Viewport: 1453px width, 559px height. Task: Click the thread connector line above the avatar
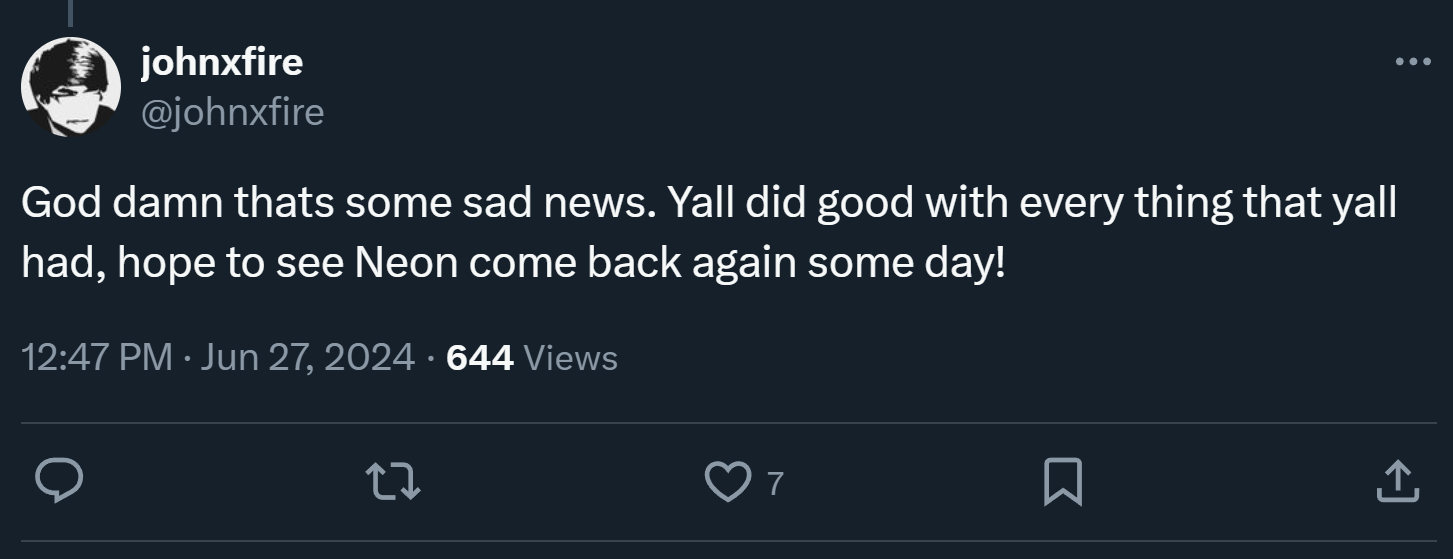71,10
